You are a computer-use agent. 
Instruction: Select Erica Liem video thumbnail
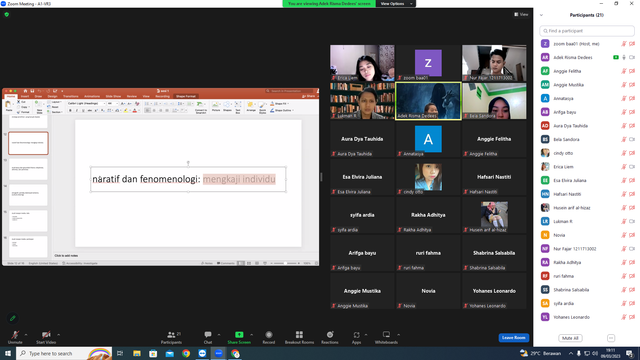pyautogui.click(x=362, y=63)
